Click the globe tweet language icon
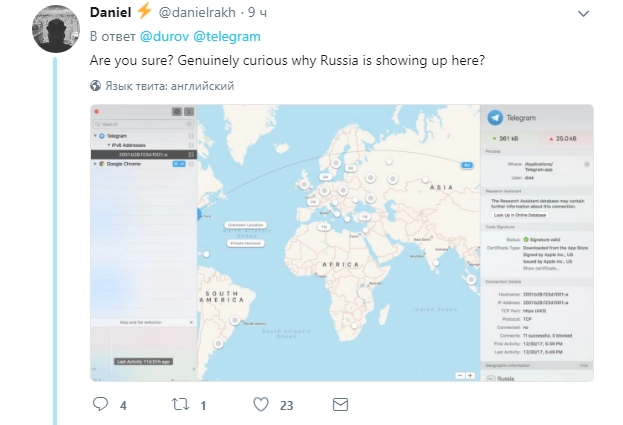This screenshot has width=623, height=425. pos(96,86)
